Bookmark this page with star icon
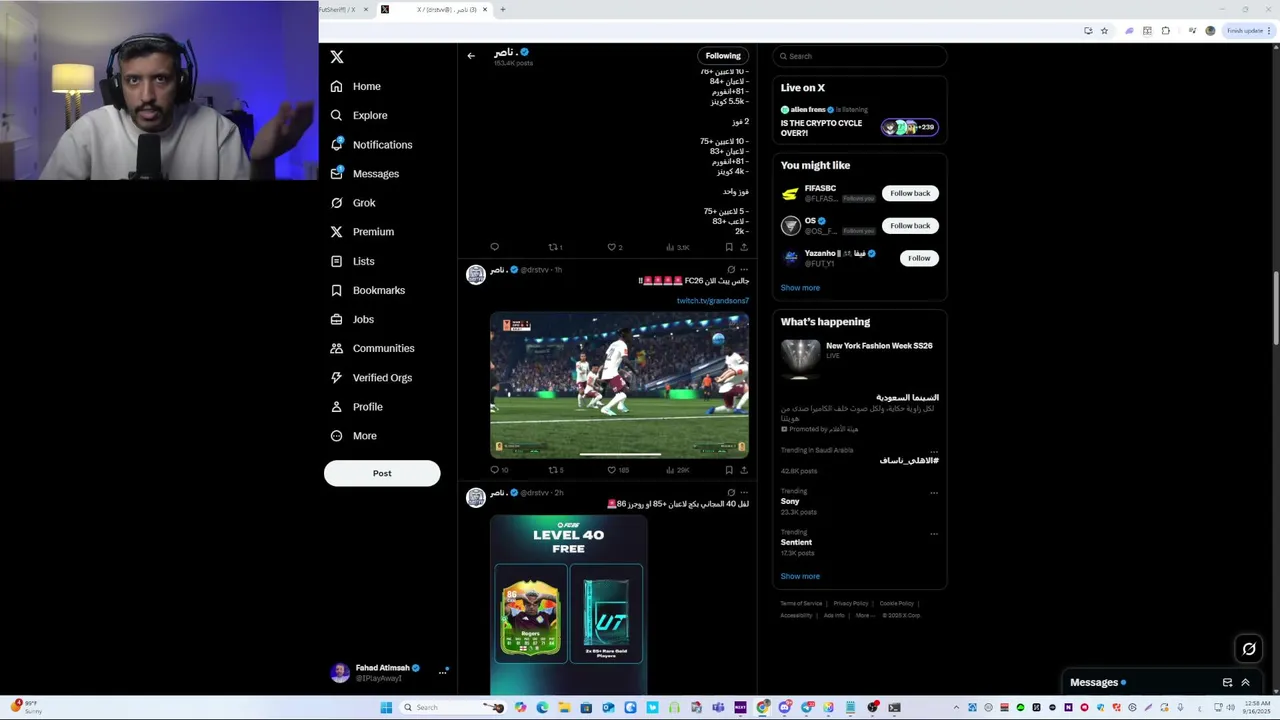 click(x=1104, y=31)
